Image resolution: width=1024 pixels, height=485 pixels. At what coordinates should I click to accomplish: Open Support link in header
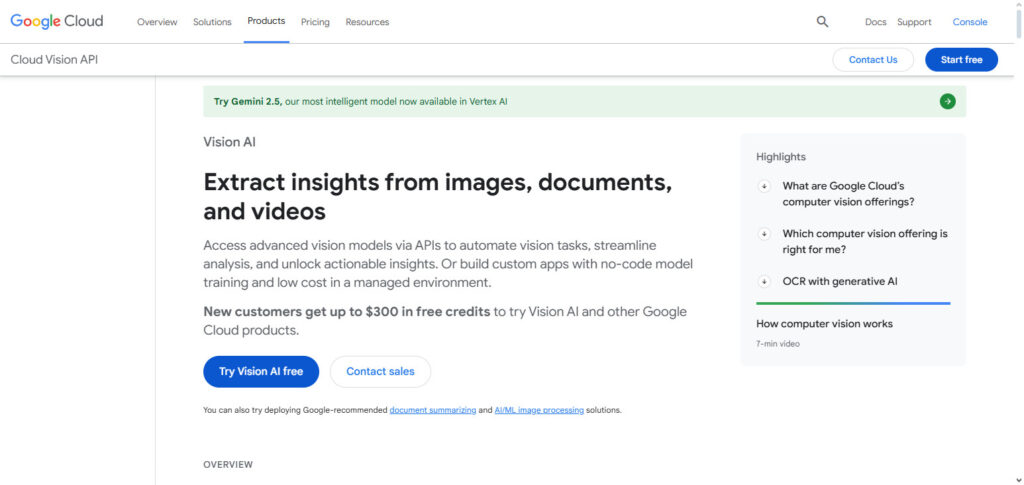coord(914,22)
